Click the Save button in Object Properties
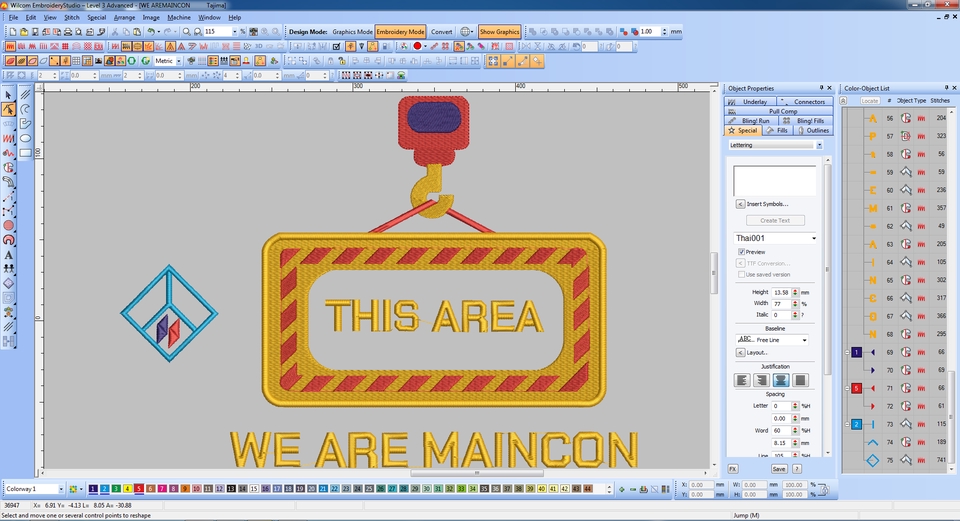 tap(778, 469)
